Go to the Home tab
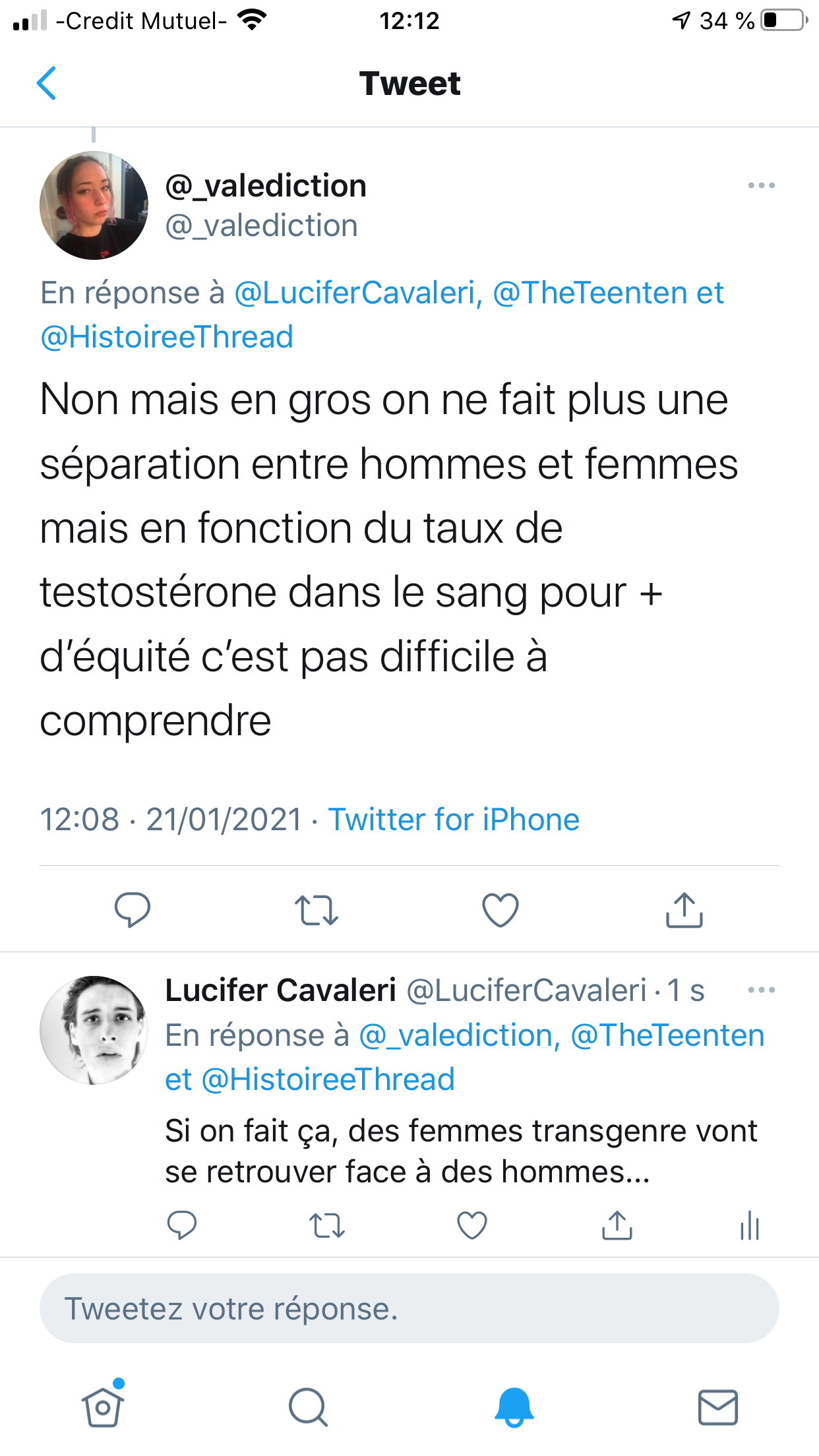 (103, 1407)
